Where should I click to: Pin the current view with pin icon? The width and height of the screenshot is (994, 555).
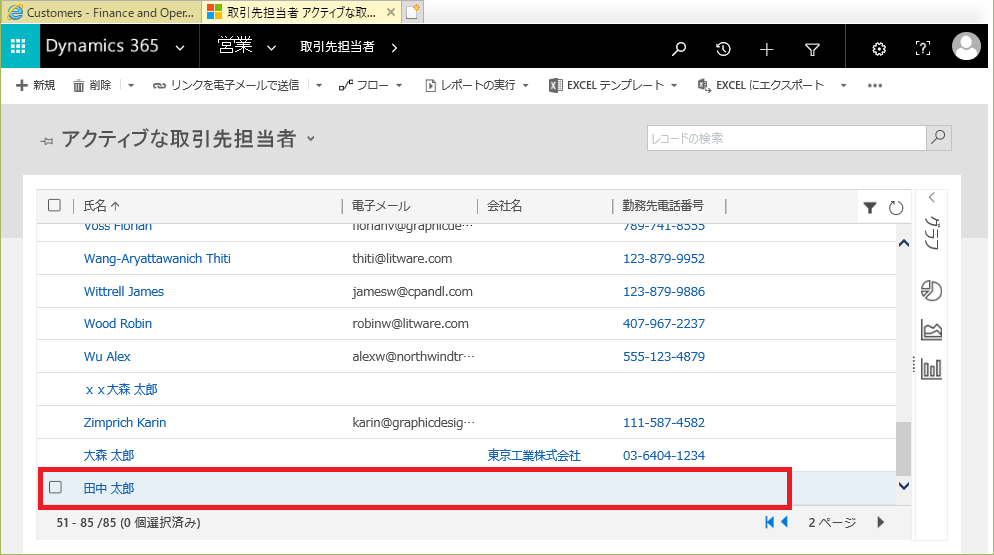[x=47, y=141]
